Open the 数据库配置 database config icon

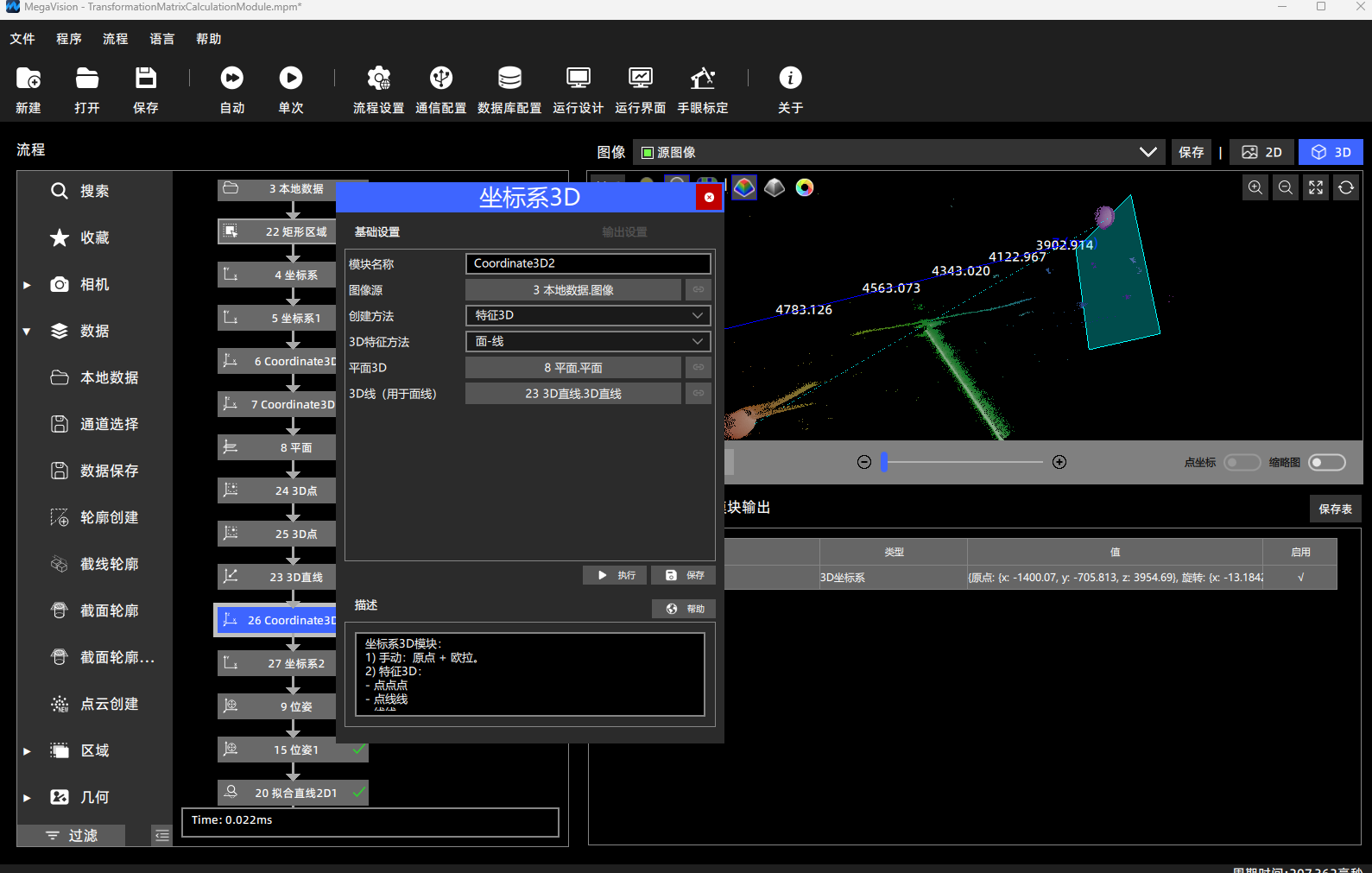click(x=509, y=79)
